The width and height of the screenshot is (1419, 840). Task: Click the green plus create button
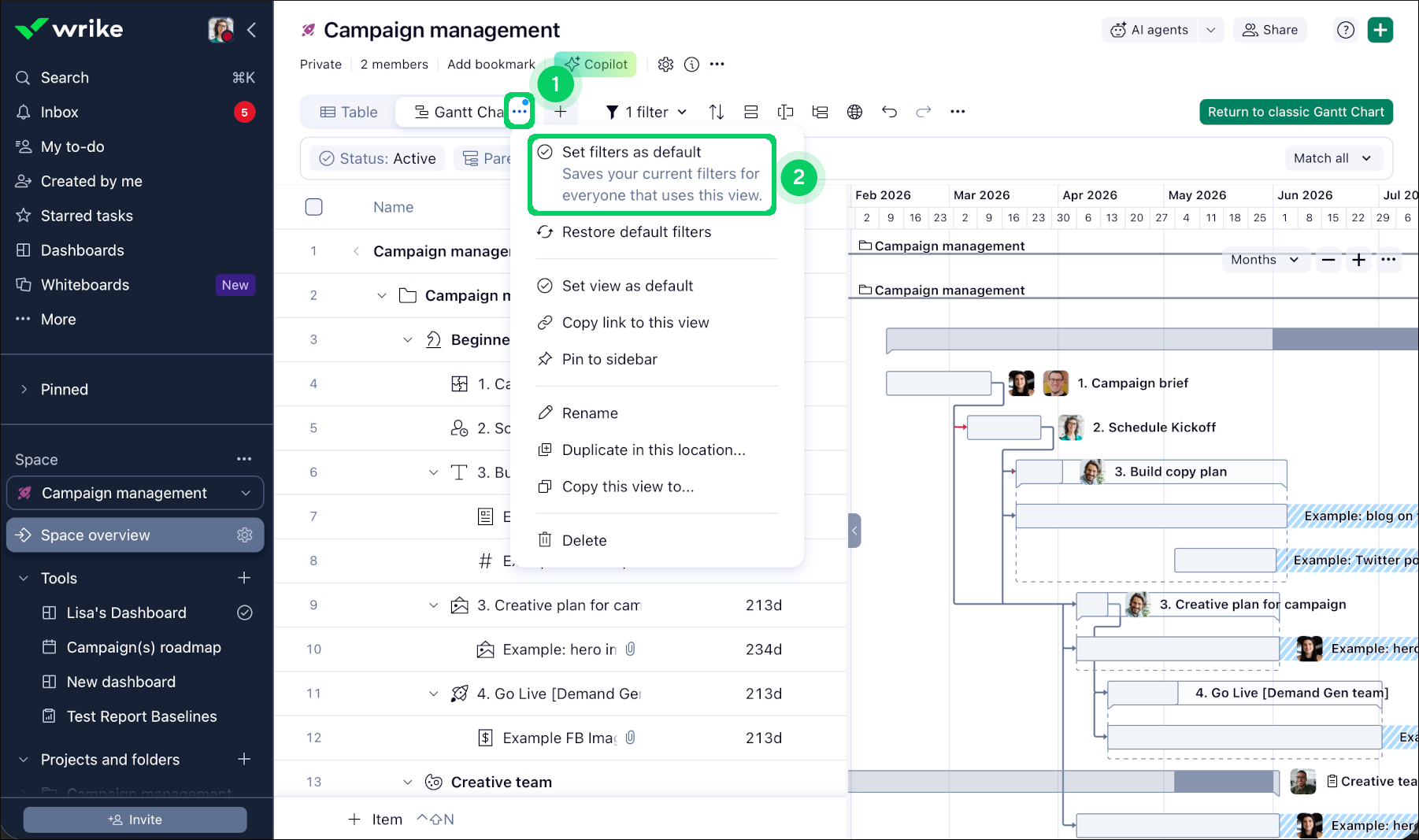[1380, 30]
